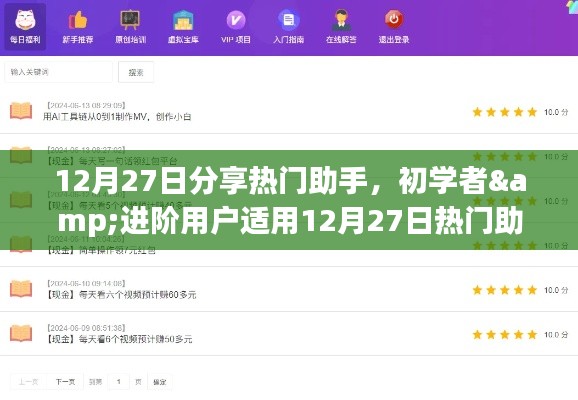
Task: Click the 搜索 button
Action: [136, 72]
